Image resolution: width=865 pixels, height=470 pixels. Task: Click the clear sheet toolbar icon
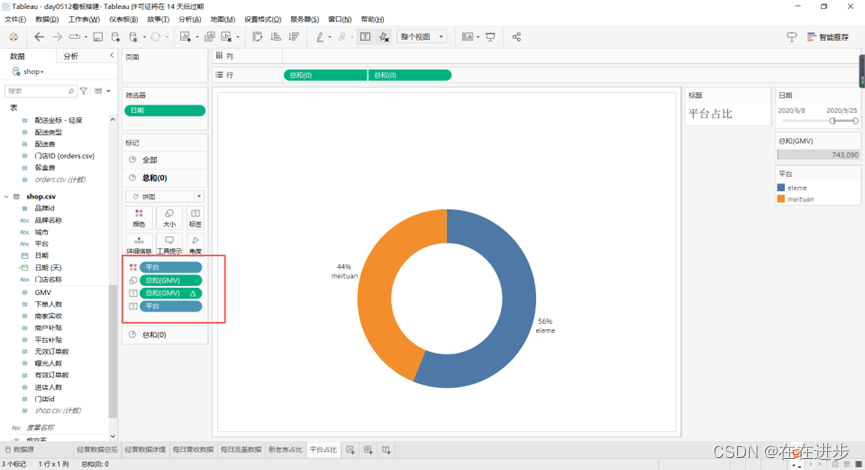tap(226, 37)
